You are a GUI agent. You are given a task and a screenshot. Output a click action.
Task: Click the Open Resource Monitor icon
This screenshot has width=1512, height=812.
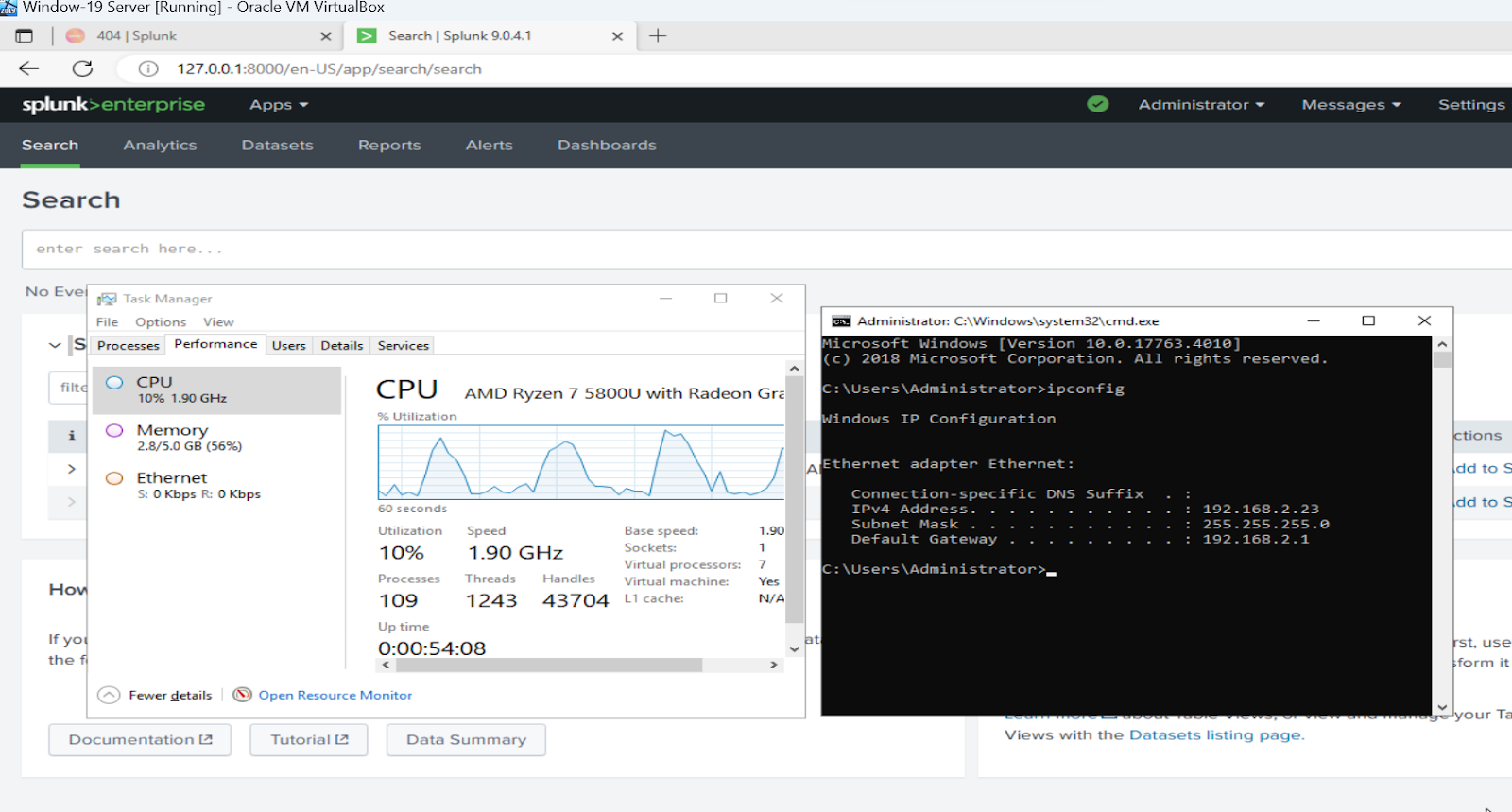pos(243,695)
